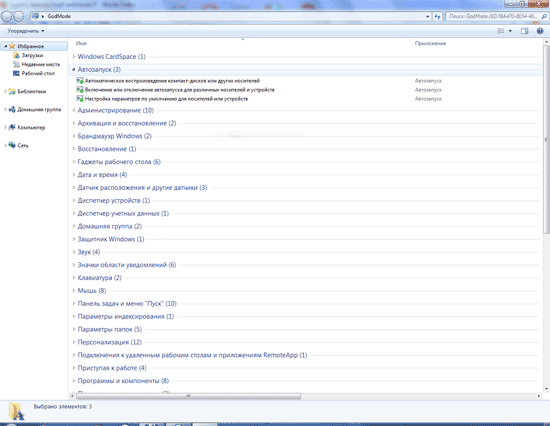Expand the Библиотеки tree node arrow

pos(6,91)
